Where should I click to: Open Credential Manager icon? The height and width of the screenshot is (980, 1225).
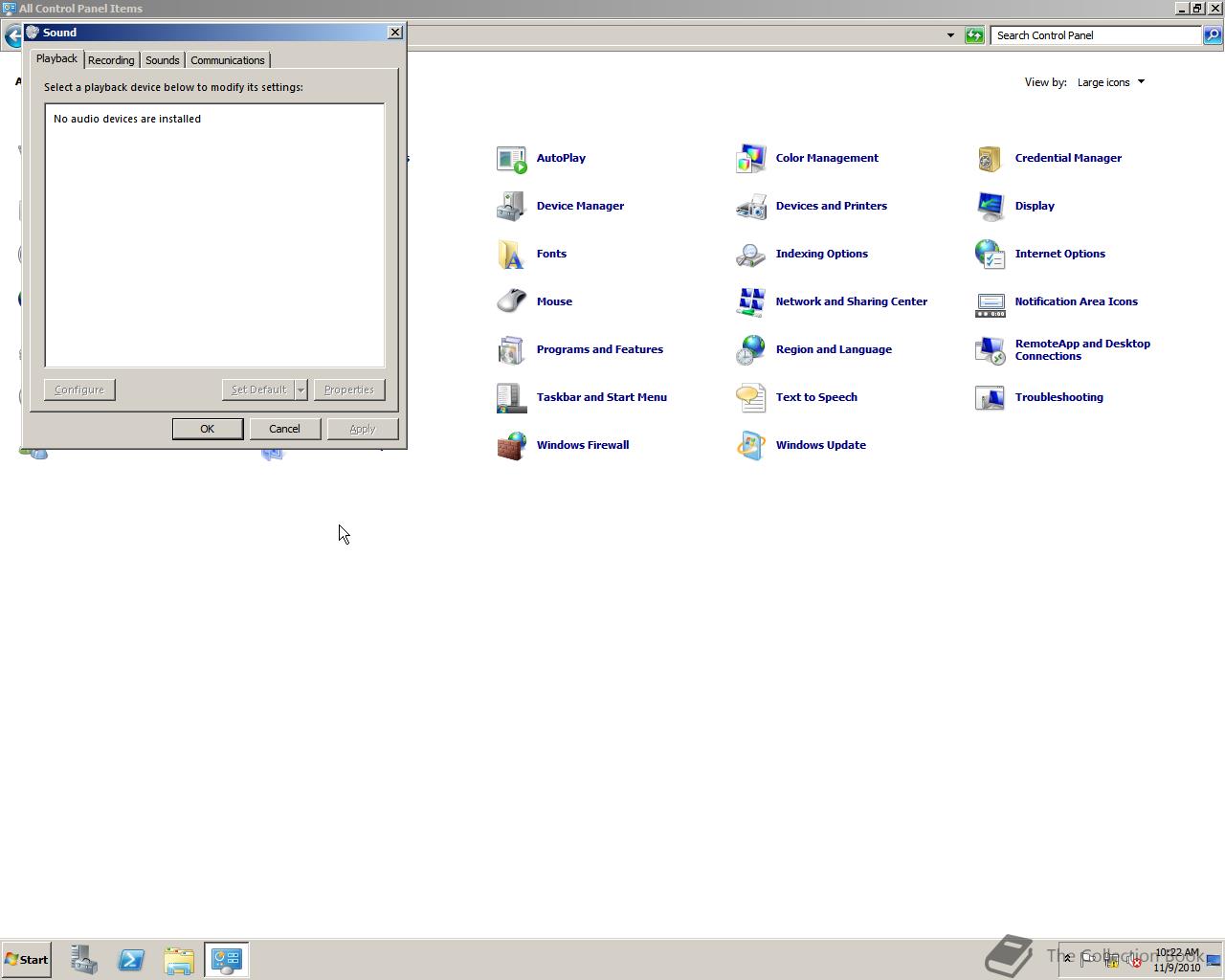pos(991,159)
